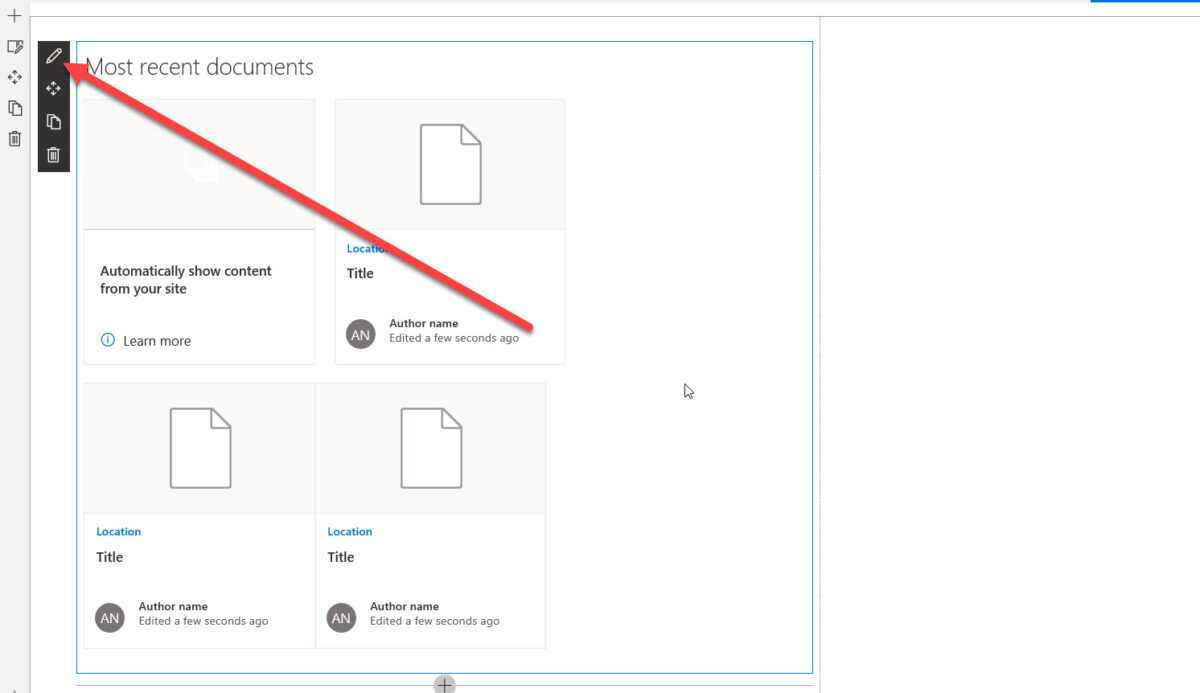Click the Move web part icon
Image resolution: width=1200 pixels, height=693 pixels.
point(53,88)
